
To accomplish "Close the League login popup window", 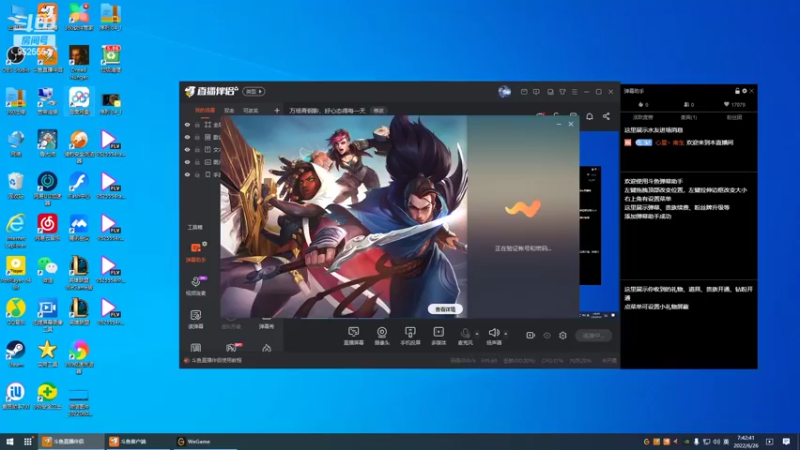I will click(571, 124).
